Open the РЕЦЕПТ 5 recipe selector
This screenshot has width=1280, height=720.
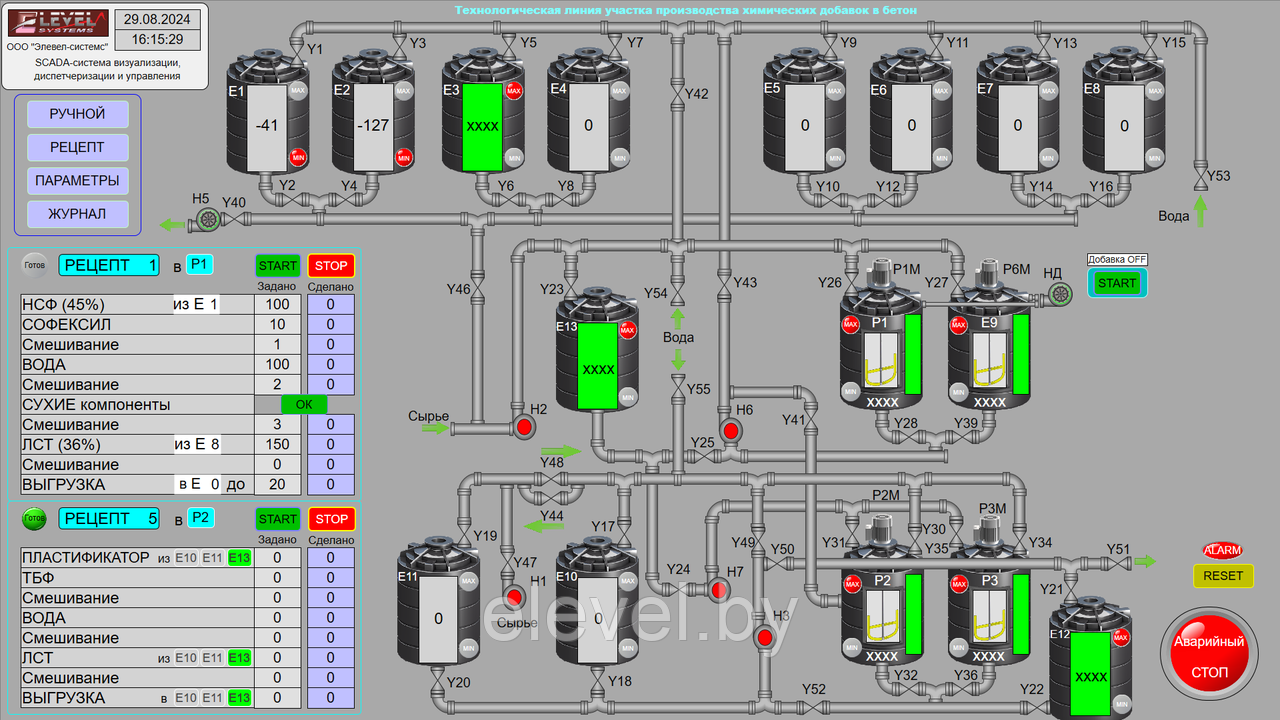point(108,518)
